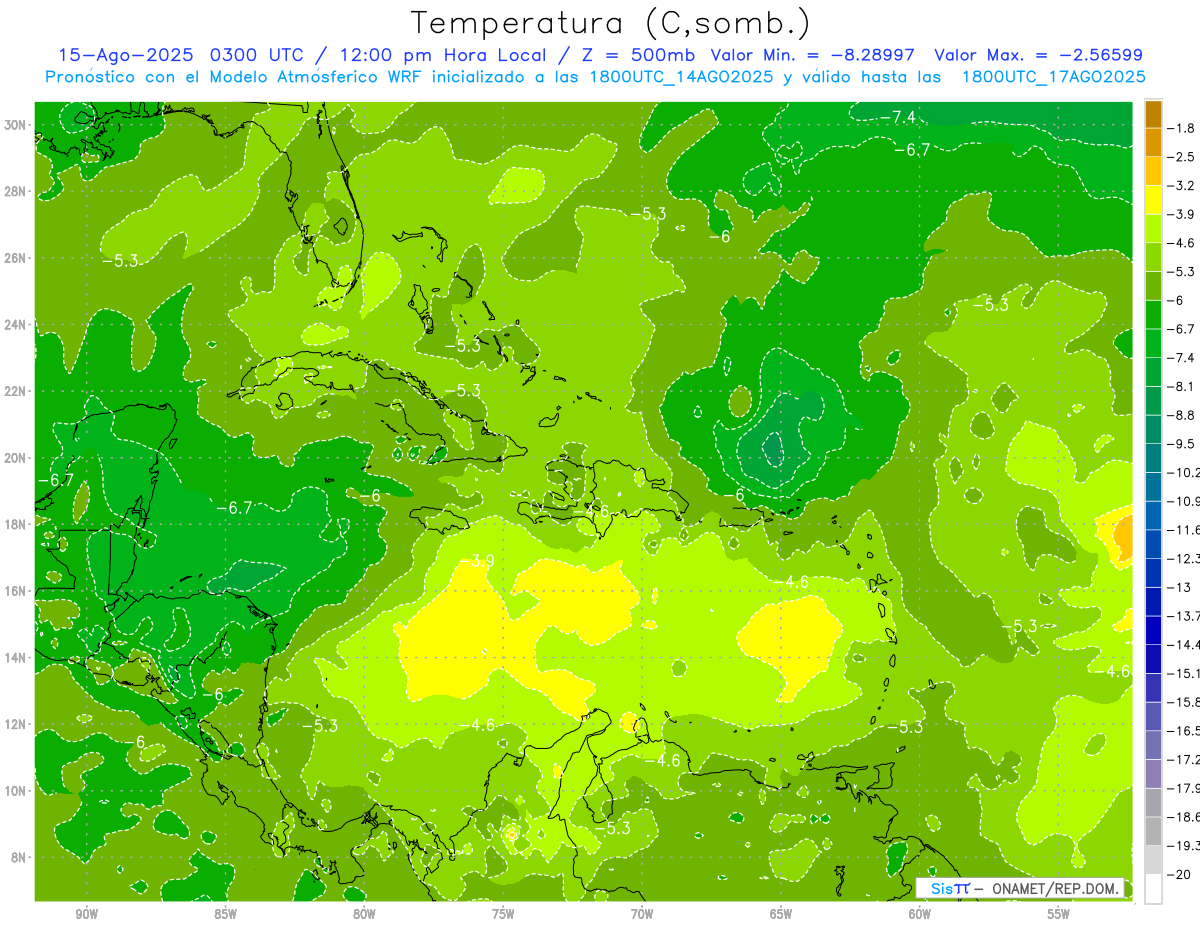Click the -8.1 legend value
The width and height of the screenshot is (1200, 927).
pyautogui.click(x=1182, y=386)
